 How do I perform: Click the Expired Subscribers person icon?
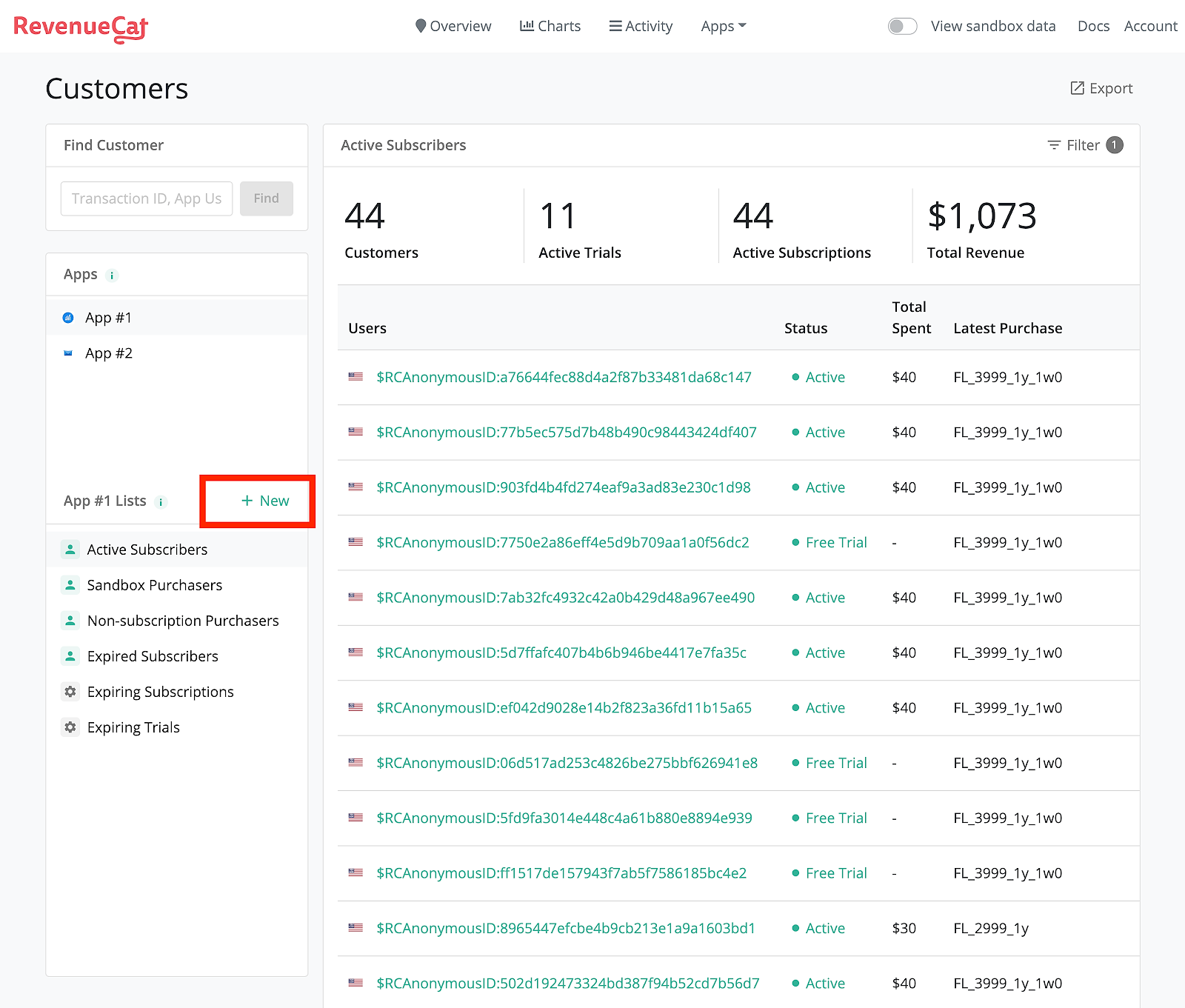[x=70, y=656]
